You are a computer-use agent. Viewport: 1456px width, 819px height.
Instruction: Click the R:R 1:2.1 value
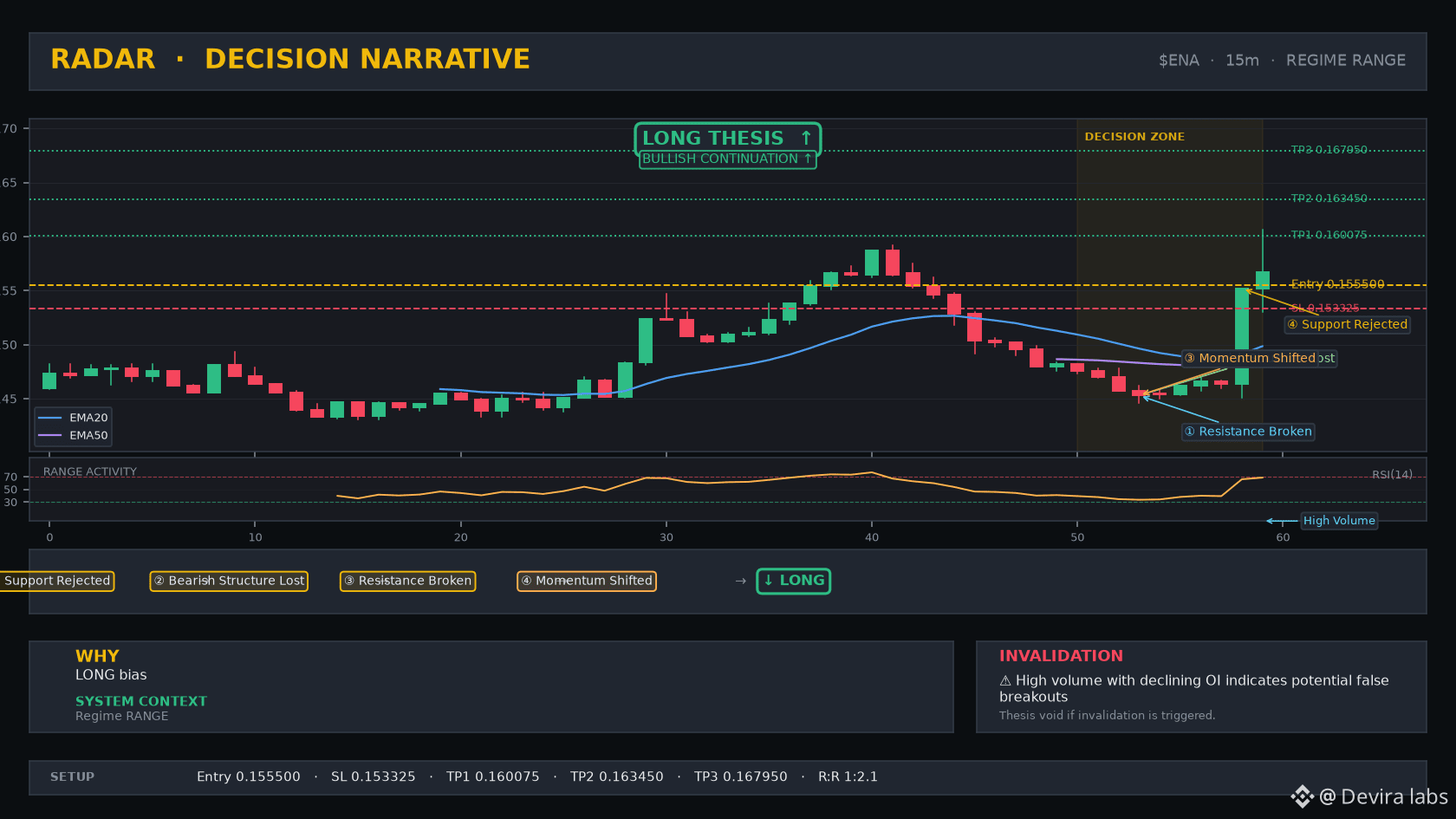pos(848,777)
